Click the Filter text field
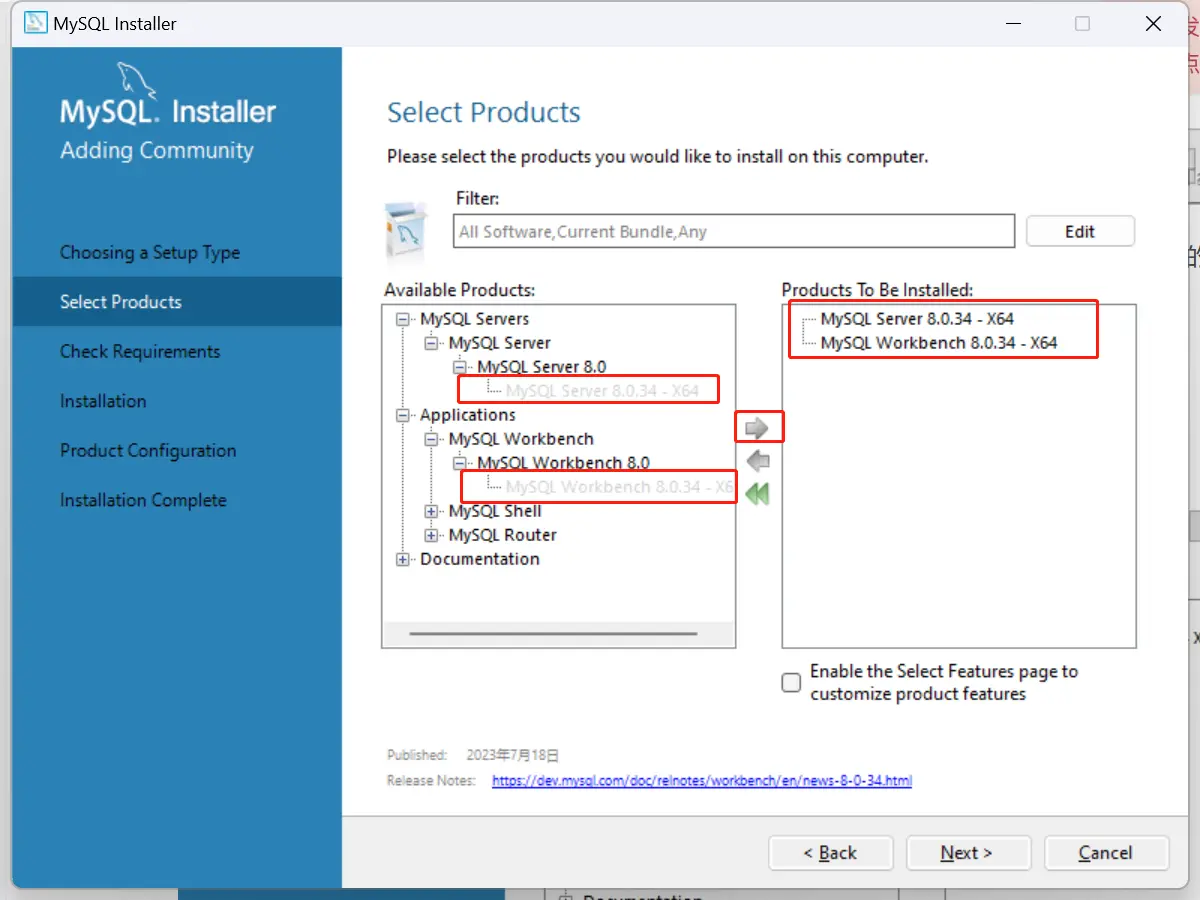The image size is (1200, 900). pyautogui.click(x=734, y=231)
